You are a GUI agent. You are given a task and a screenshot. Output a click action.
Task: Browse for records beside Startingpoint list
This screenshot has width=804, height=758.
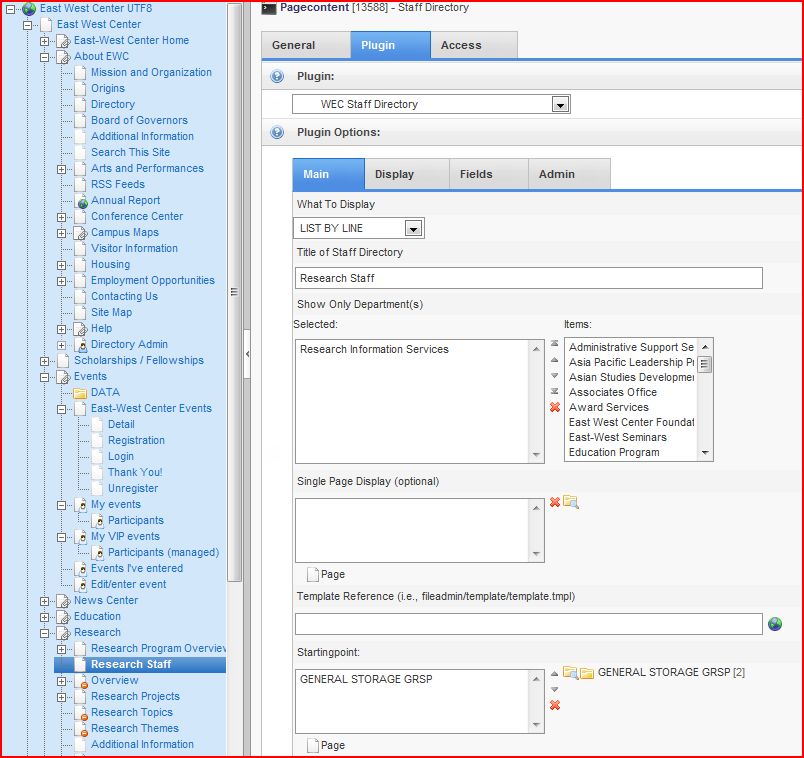[x=571, y=672]
